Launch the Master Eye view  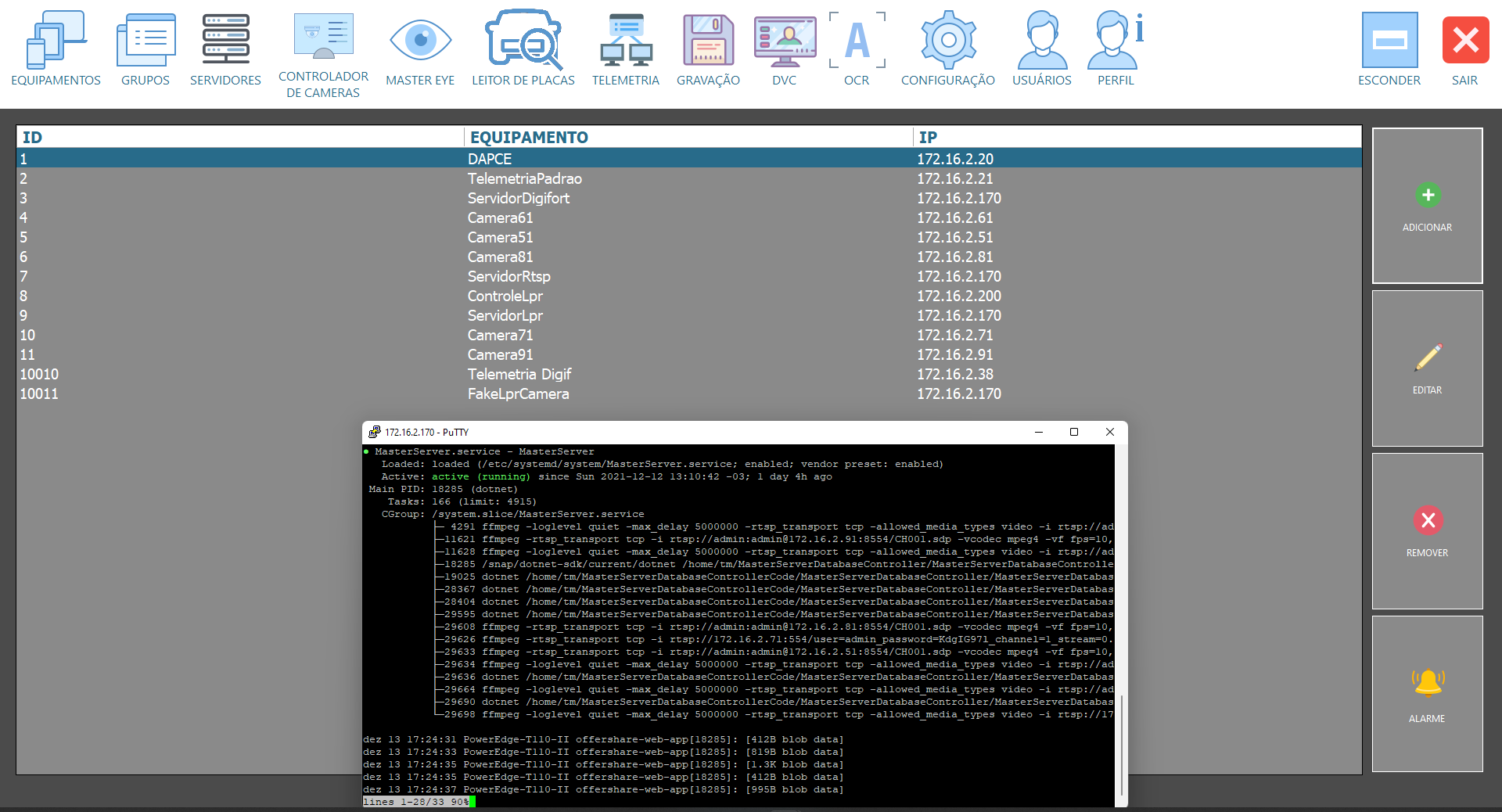pyautogui.click(x=420, y=47)
